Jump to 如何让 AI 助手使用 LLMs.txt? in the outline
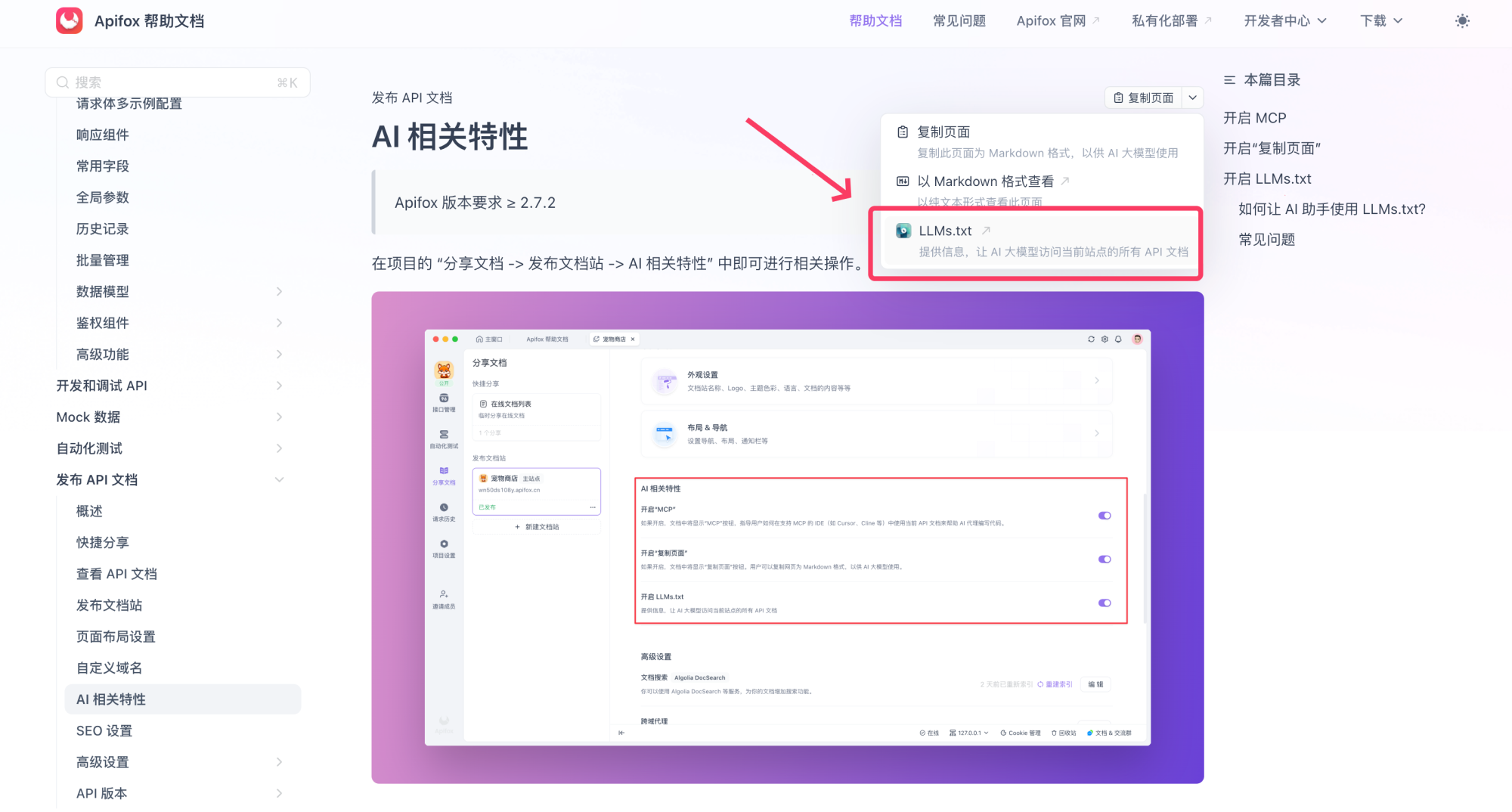1512x812 pixels. 1331,209
